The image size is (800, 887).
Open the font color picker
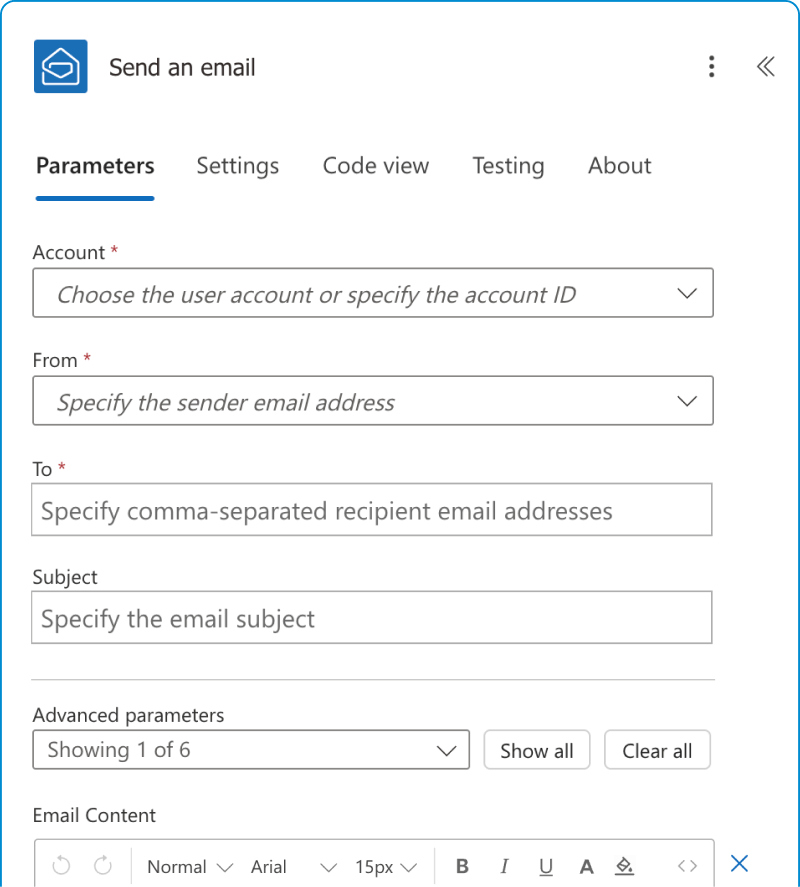click(587, 866)
